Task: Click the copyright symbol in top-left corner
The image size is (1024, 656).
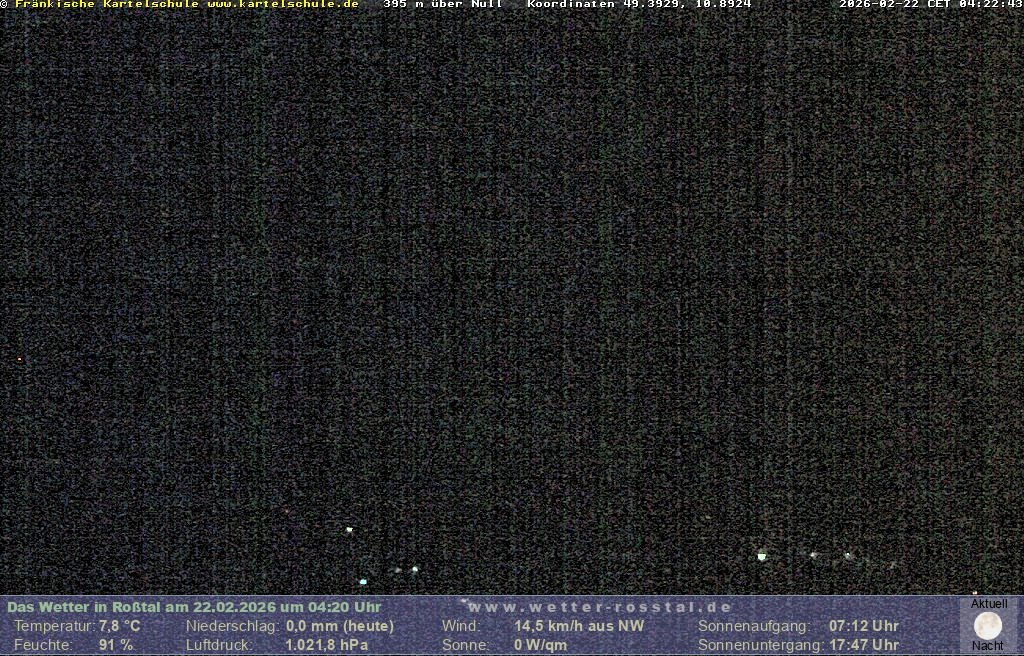Action: click(5, 4)
